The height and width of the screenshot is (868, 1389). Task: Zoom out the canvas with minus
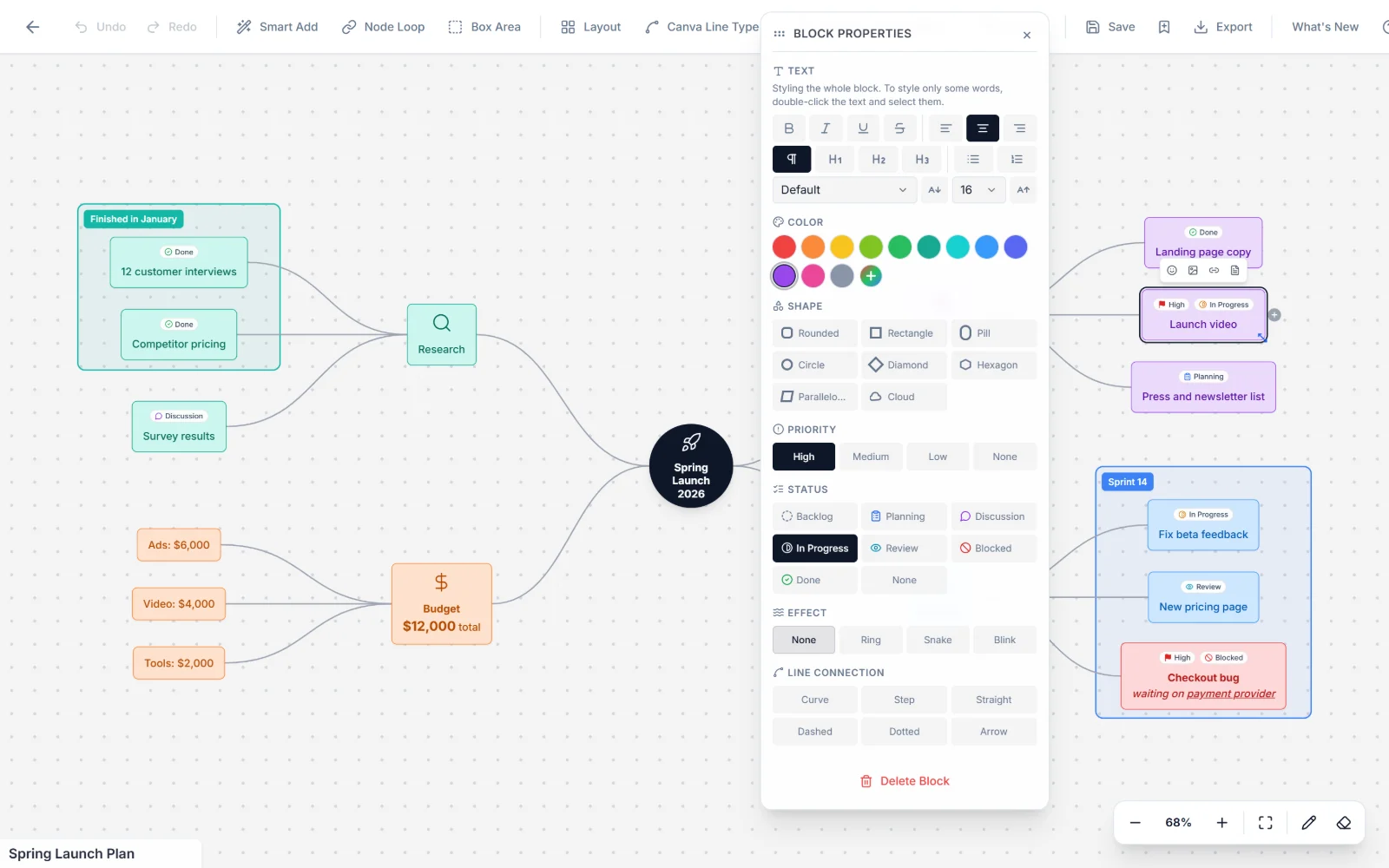[x=1135, y=823]
